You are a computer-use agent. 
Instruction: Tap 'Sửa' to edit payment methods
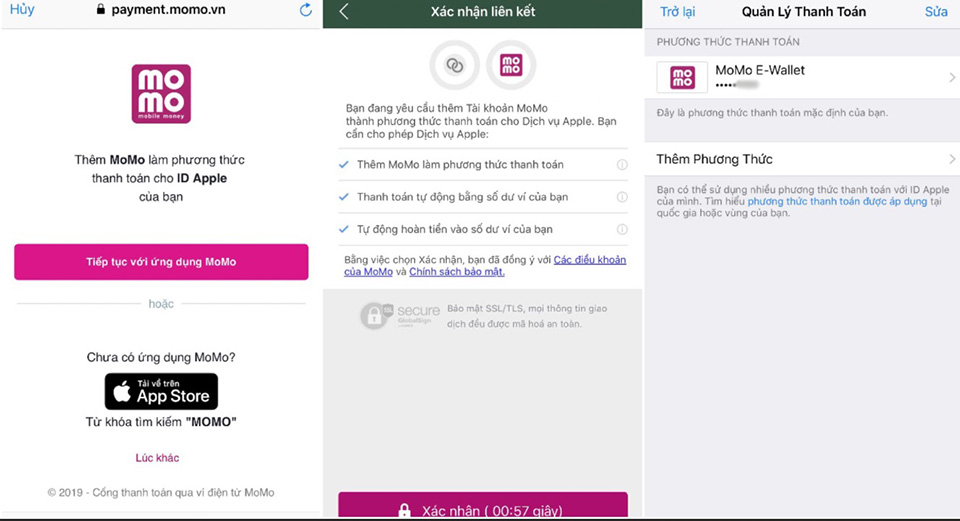click(936, 12)
